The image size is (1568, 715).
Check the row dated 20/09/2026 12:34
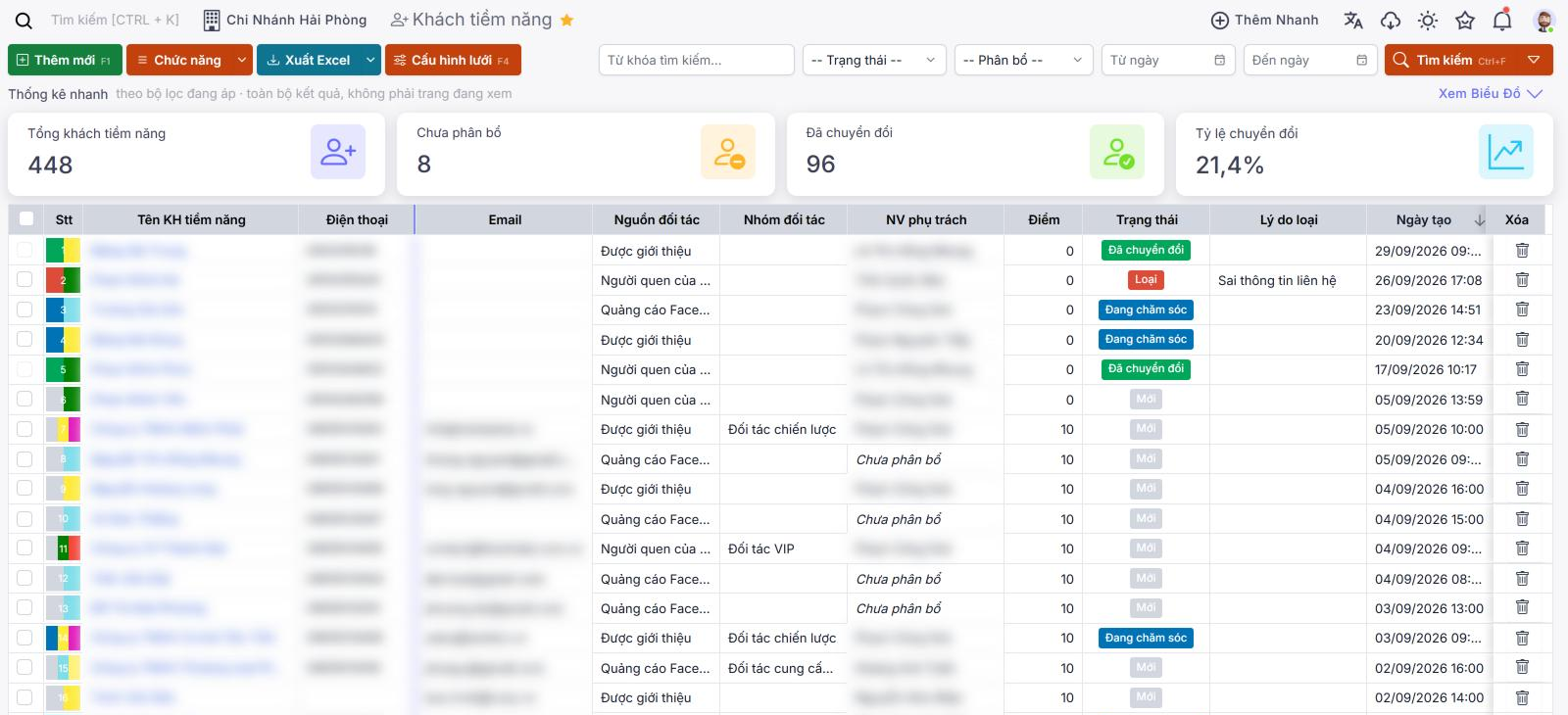click(24, 340)
